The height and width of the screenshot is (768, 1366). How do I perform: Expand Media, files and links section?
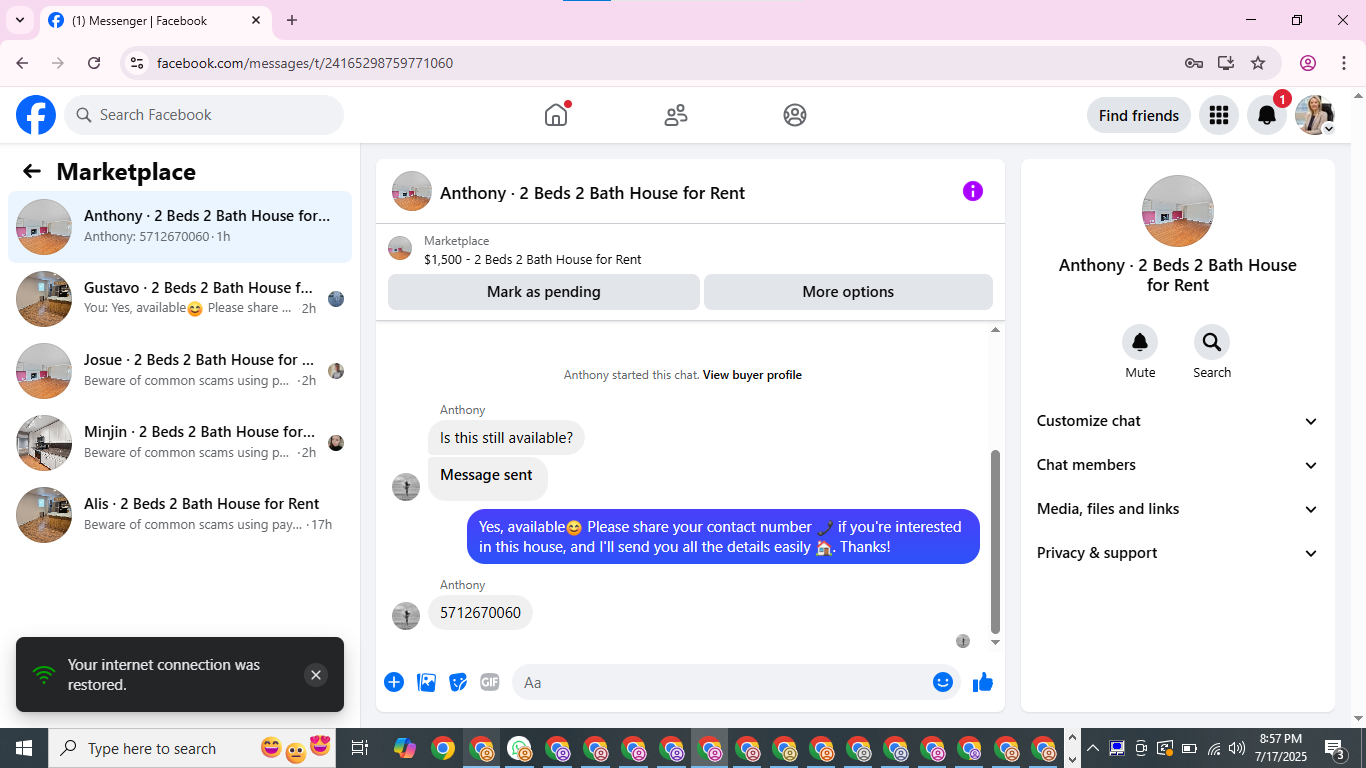click(1178, 509)
